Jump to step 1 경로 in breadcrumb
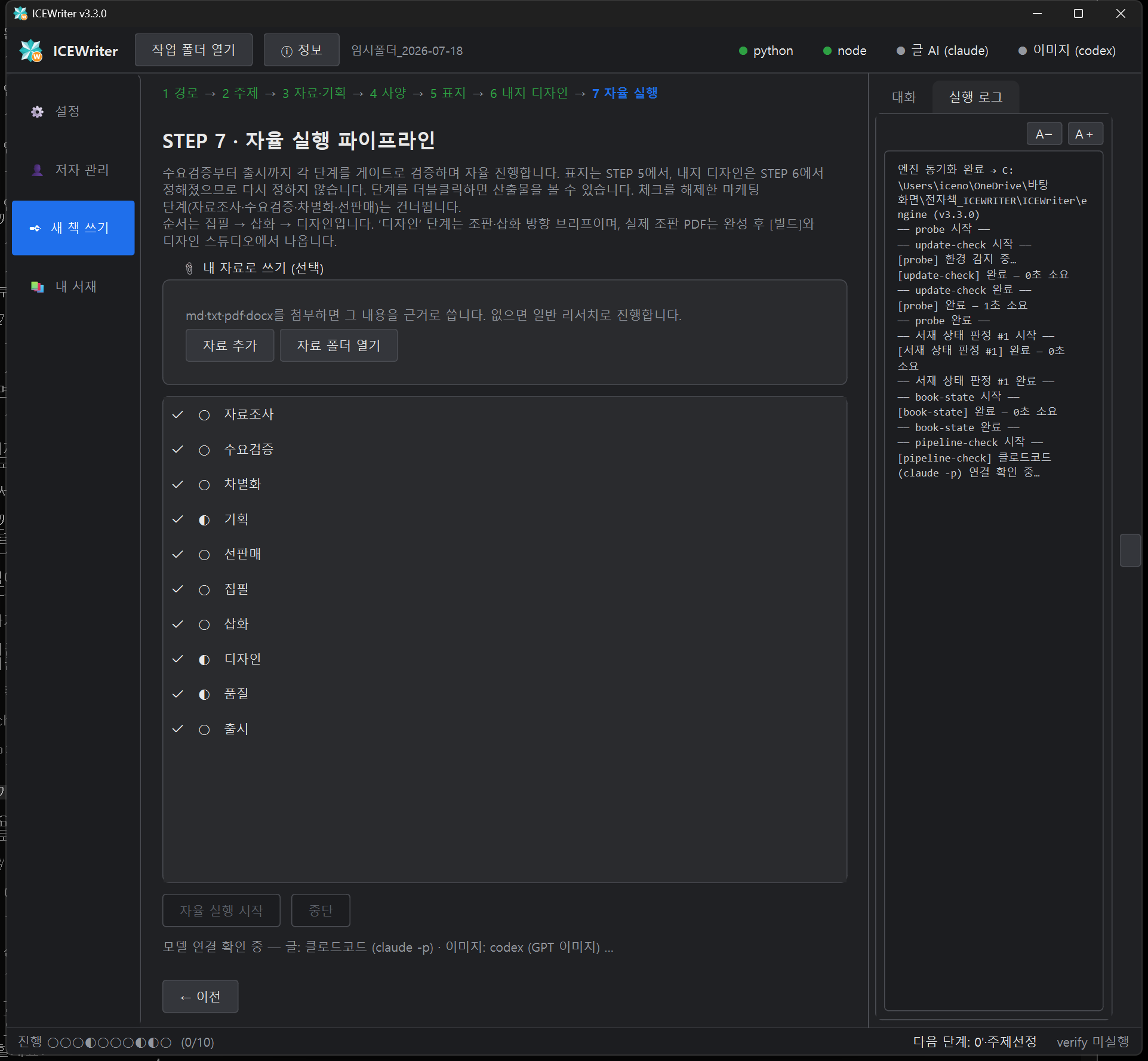Screen dimensions: 1148x1061 point(180,93)
